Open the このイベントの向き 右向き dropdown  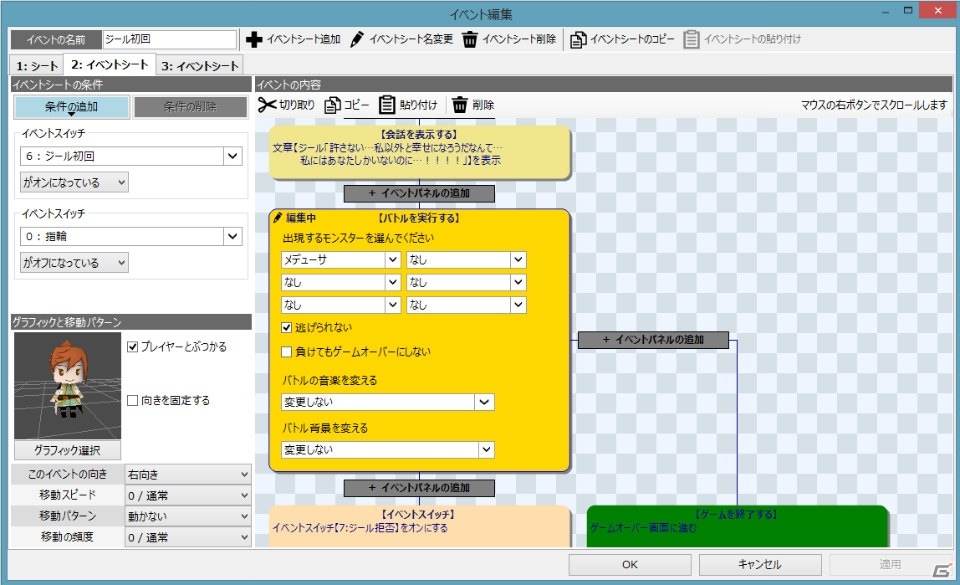[188, 474]
